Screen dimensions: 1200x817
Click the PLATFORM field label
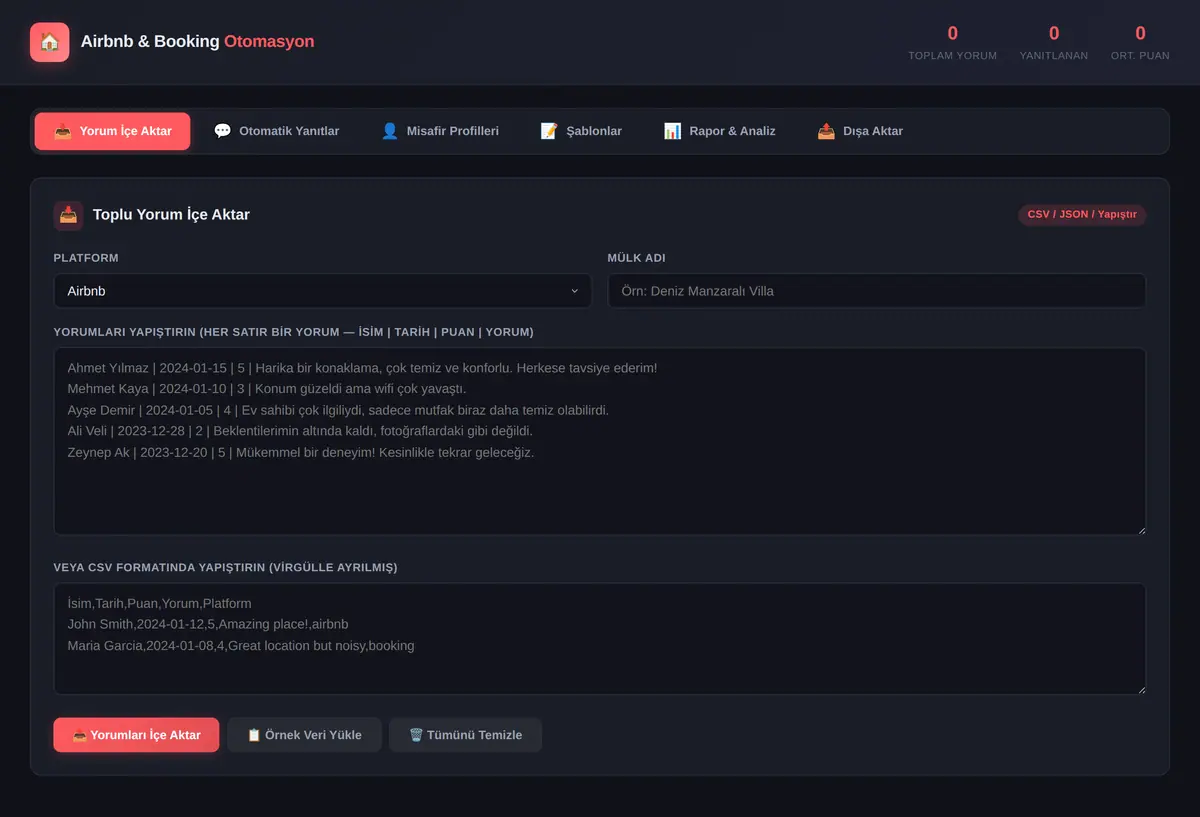86,258
